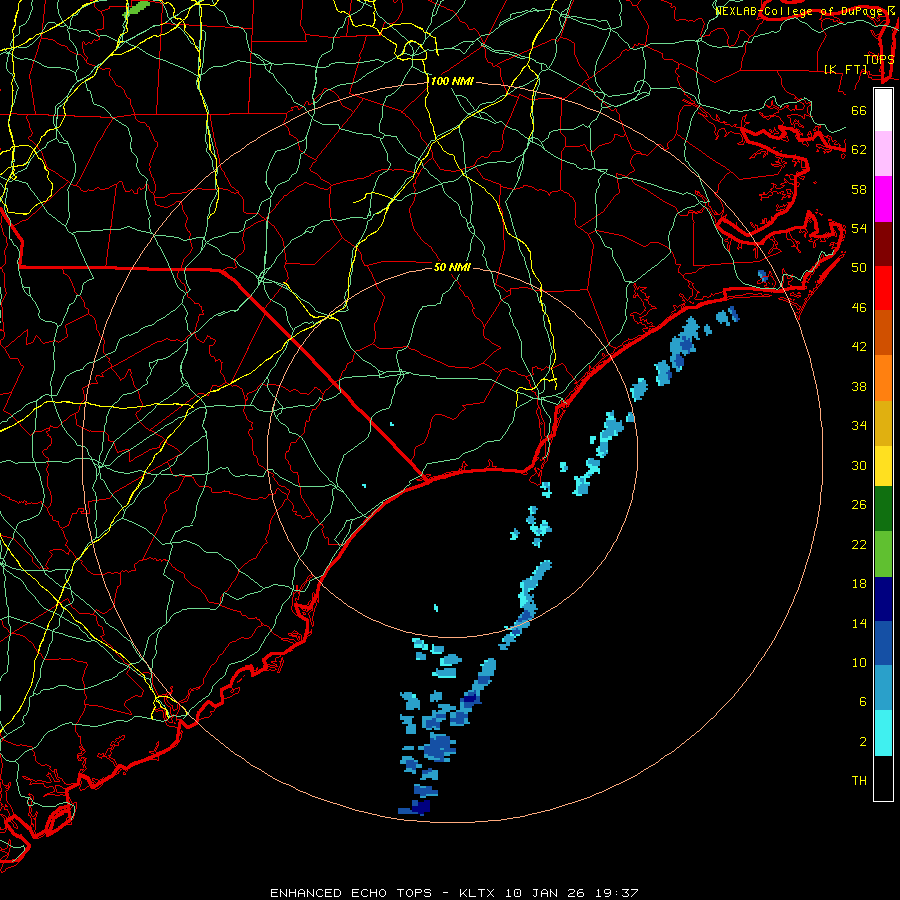
Task: Click the 10 JAN 26 date text
Action: coord(544,893)
